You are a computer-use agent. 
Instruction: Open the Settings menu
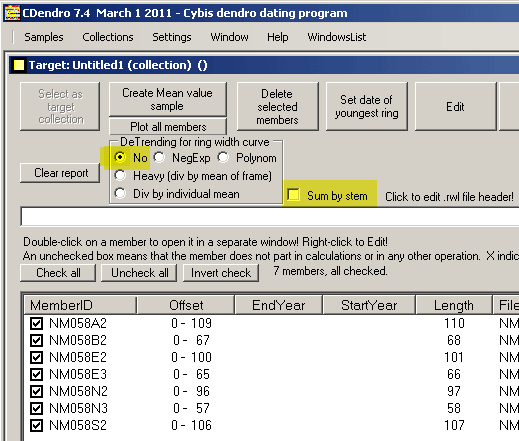click(172, 37)
